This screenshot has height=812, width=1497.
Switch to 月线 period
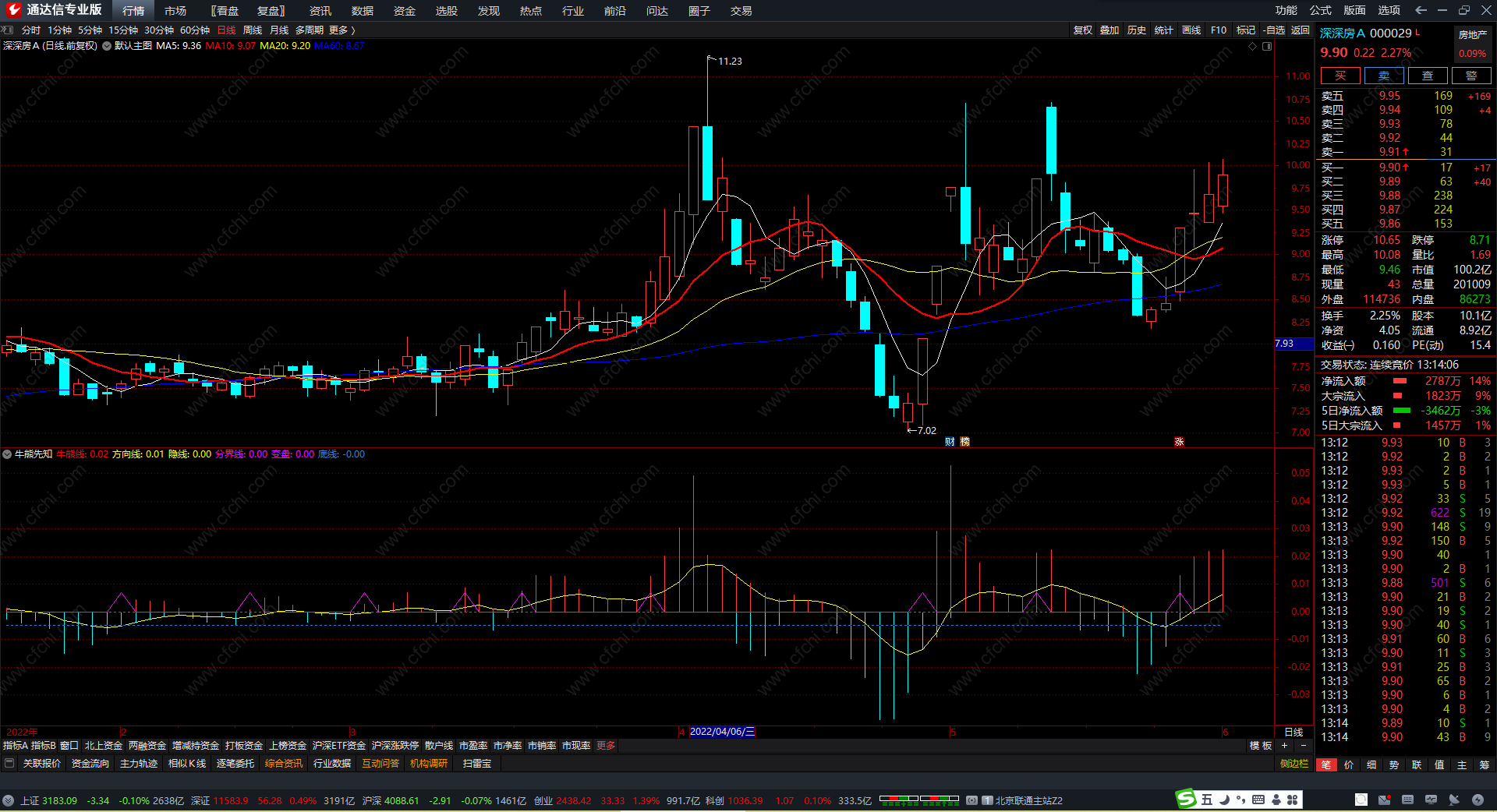[x=279, y=30]
